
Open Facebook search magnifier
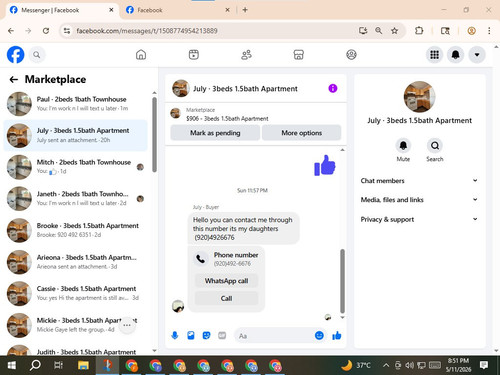click(x=37, y=55)
